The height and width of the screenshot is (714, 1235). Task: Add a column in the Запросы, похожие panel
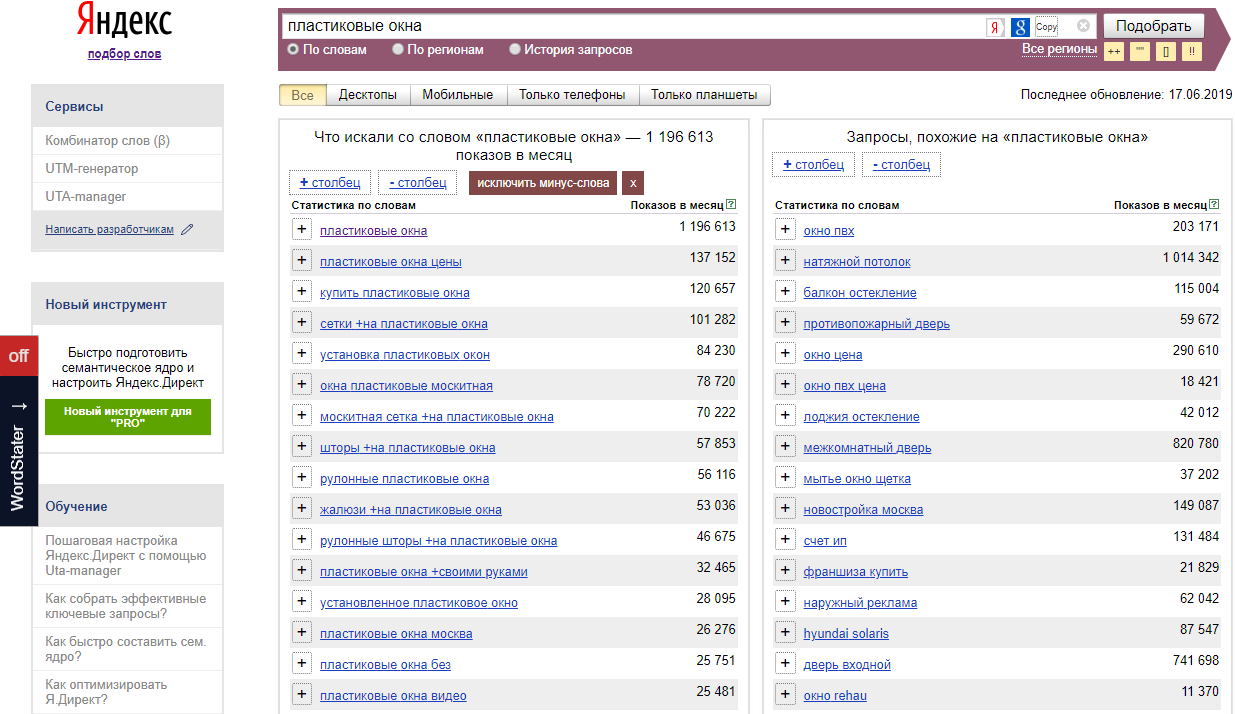tap(813, 164)
